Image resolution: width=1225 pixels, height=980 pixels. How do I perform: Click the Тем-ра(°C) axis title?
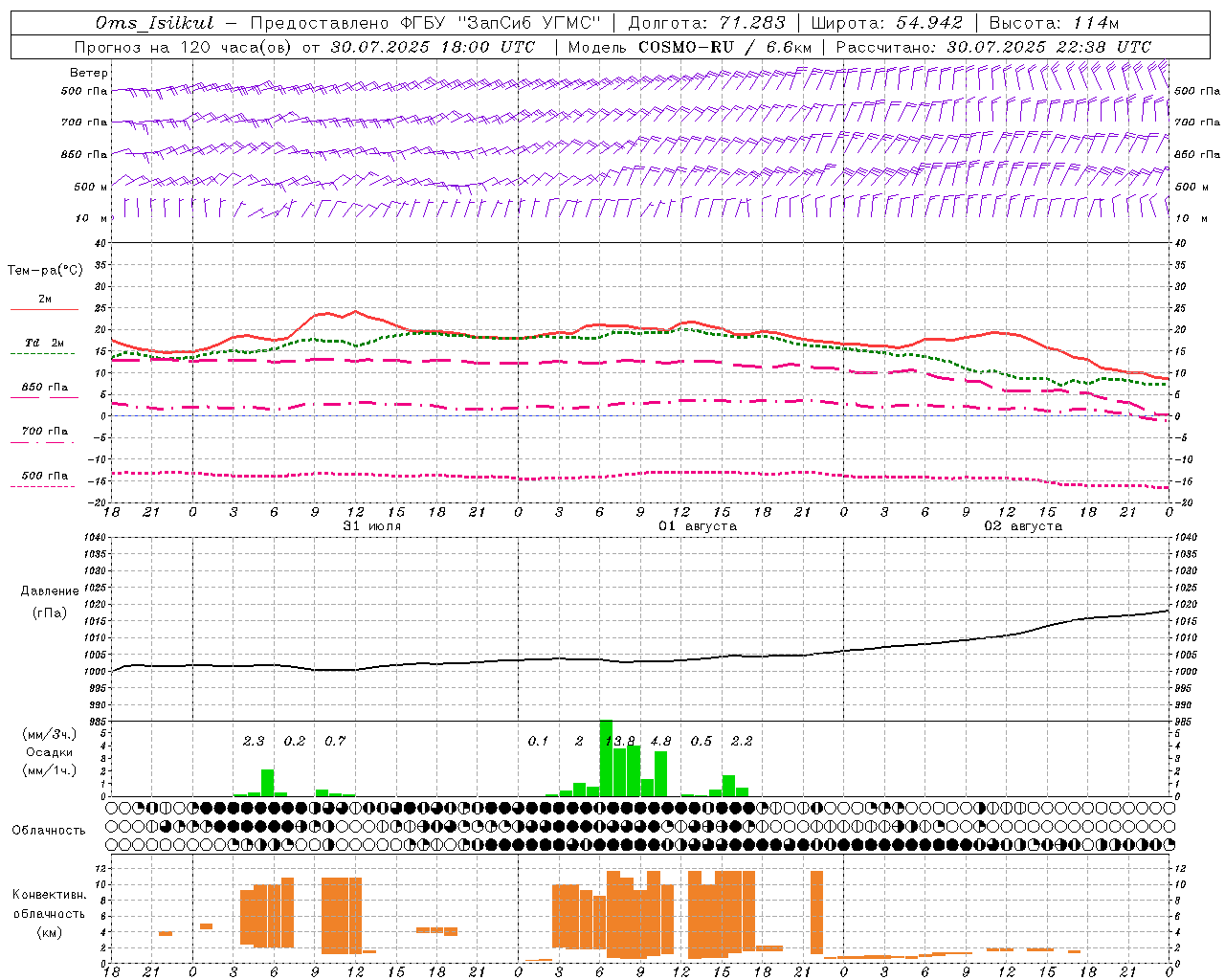point(45,271)
